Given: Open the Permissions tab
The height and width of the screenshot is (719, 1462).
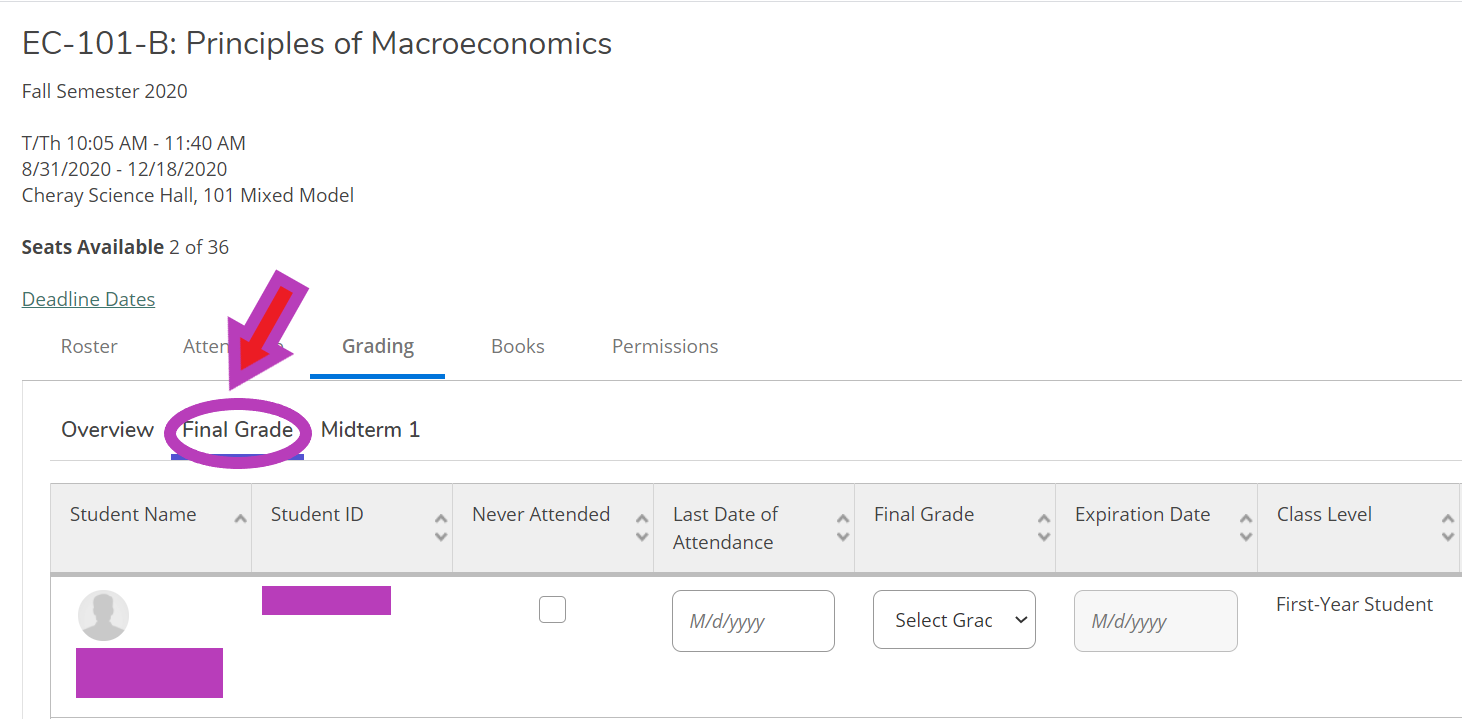Looking at the screenshot, I should (665, 346).
